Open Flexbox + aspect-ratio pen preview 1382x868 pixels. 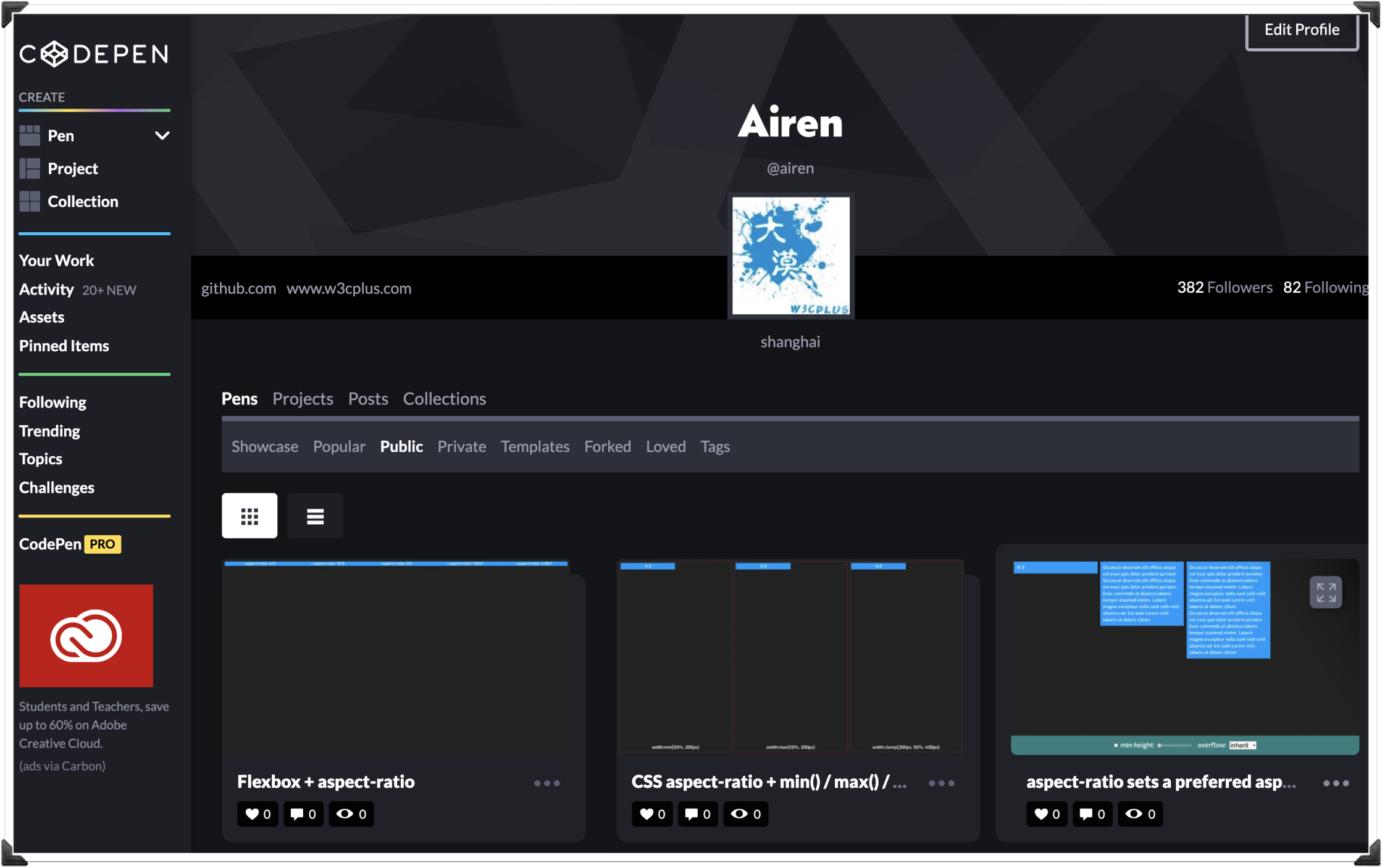coord(396,656)
